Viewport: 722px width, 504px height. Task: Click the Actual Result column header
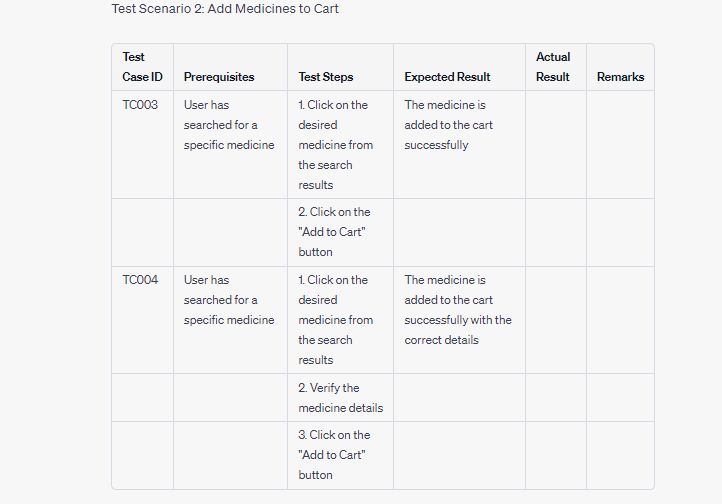click(553, 67)
